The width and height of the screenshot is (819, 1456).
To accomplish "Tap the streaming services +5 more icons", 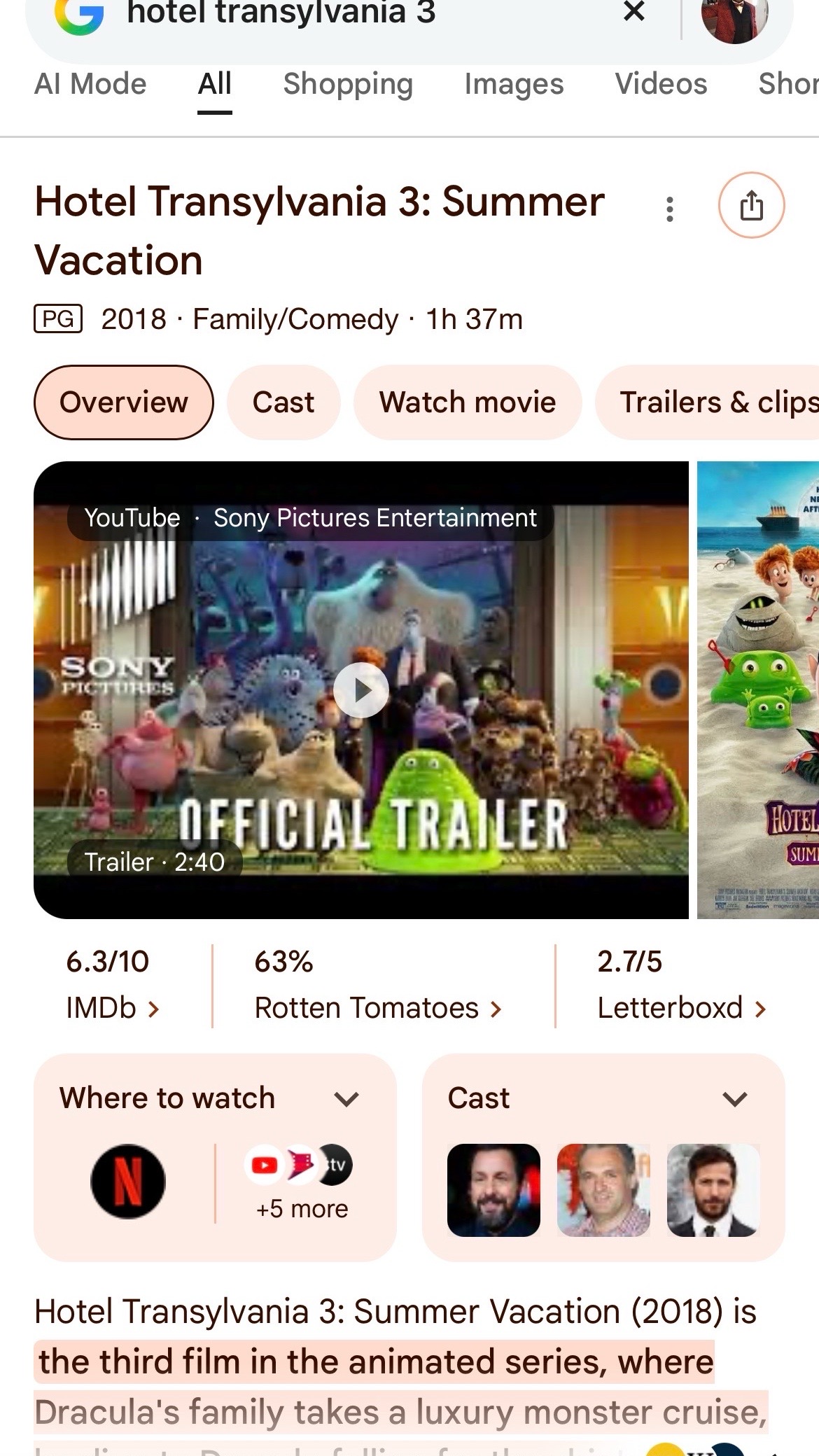I will click(x=302, y=1182).
